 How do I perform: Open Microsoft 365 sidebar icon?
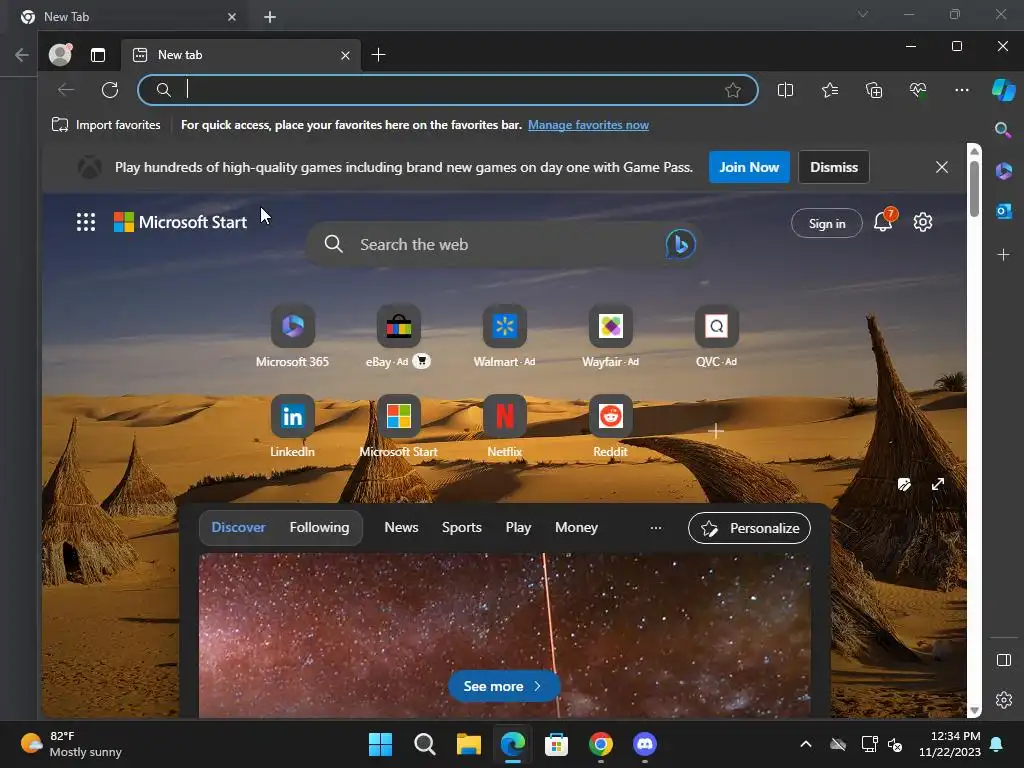1004,171
